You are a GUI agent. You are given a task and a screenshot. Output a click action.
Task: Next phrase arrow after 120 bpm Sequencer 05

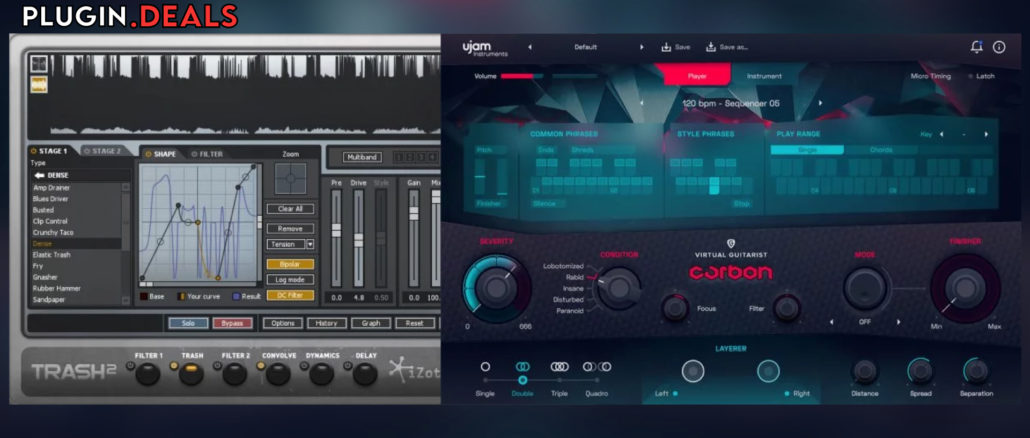click(x=820, y=103)
